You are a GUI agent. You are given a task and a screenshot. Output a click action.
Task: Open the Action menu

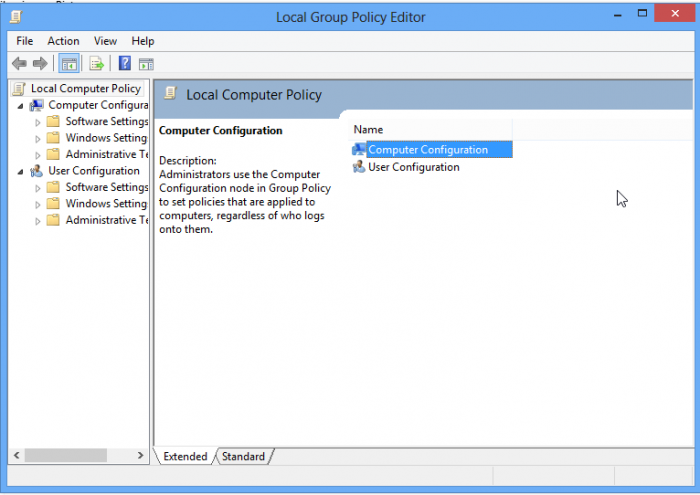(x=63, y=41)
